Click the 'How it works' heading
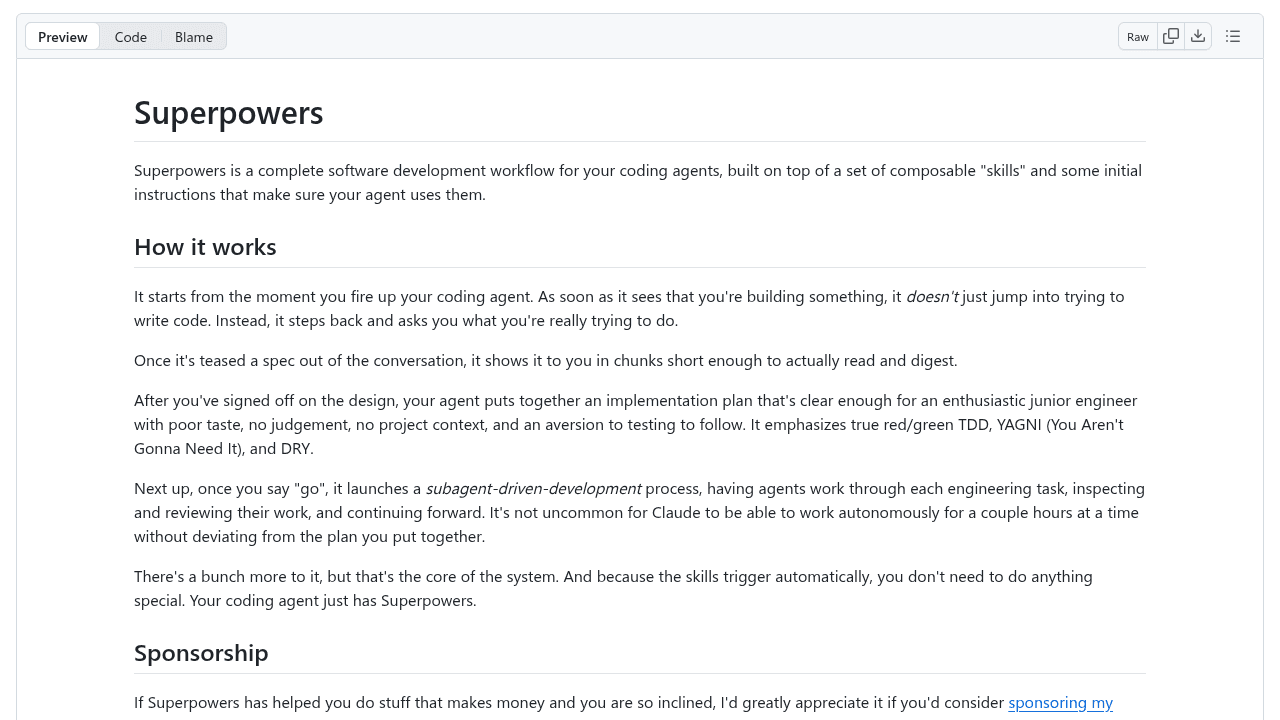 (205, 246)
